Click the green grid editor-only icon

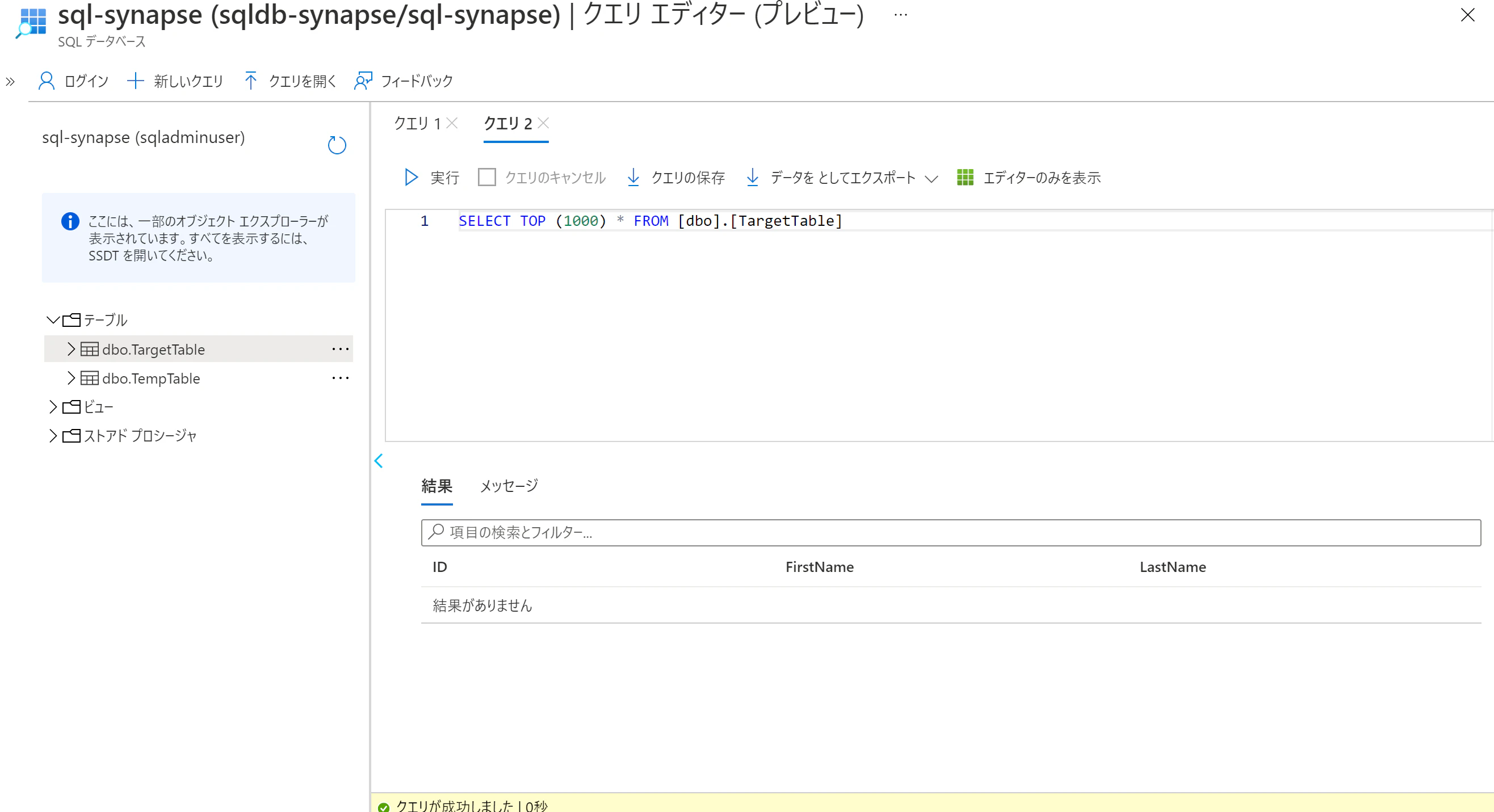pos(965,178)
